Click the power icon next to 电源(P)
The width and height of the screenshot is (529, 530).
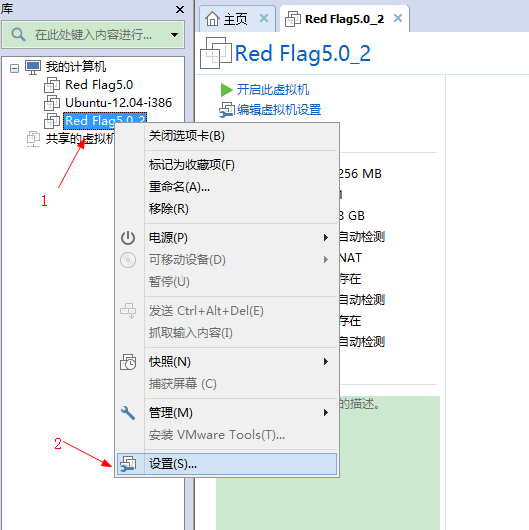pyautogui.click(x=128, y=238)
